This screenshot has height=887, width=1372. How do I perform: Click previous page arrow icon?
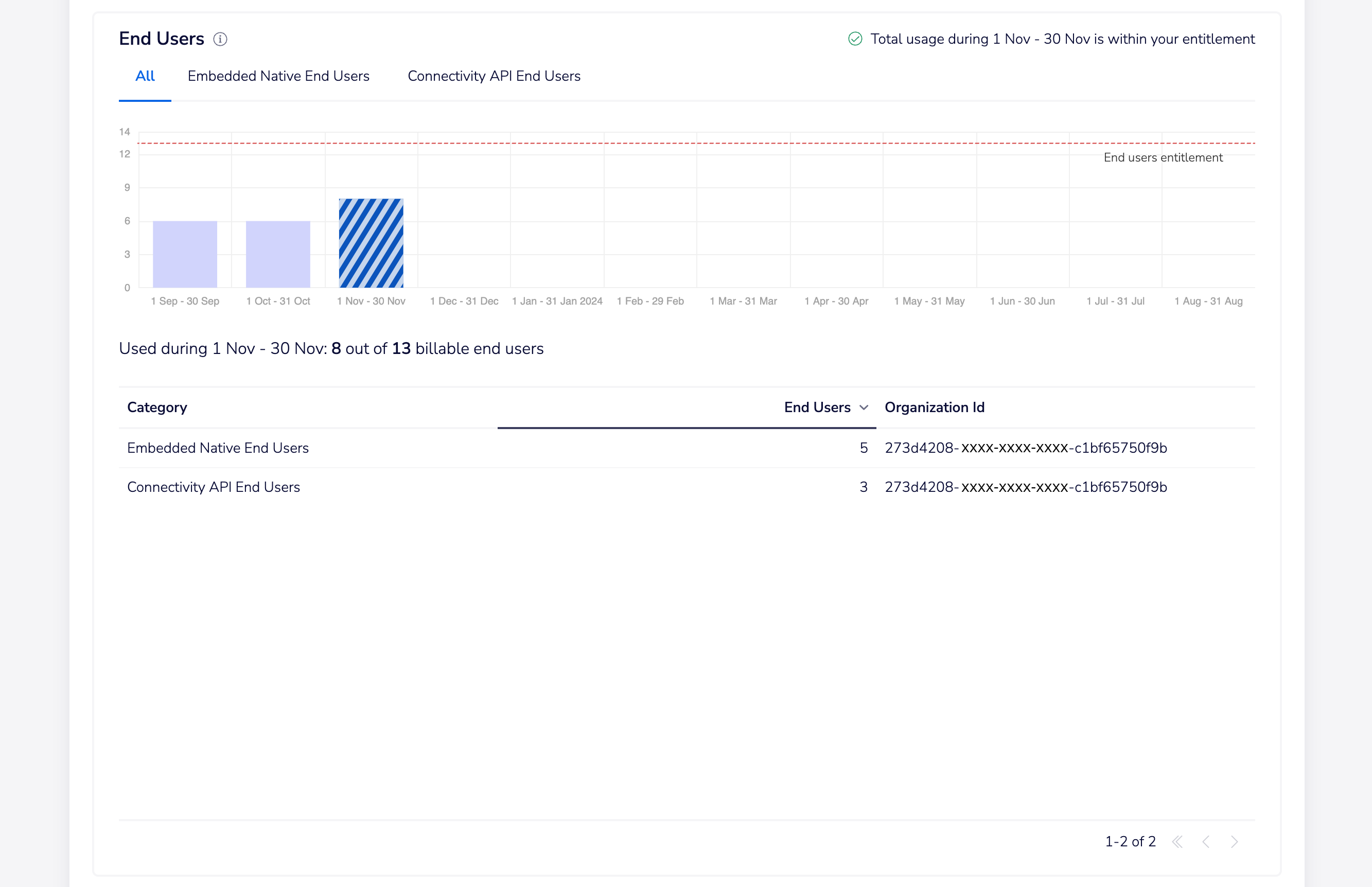[1206, 842]
